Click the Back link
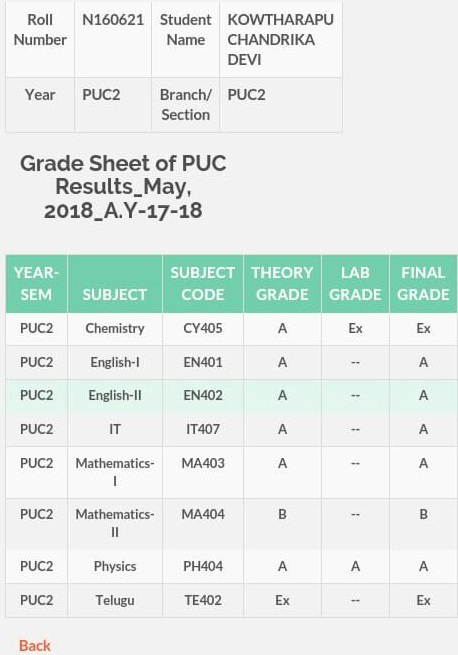 click(35, 645)
